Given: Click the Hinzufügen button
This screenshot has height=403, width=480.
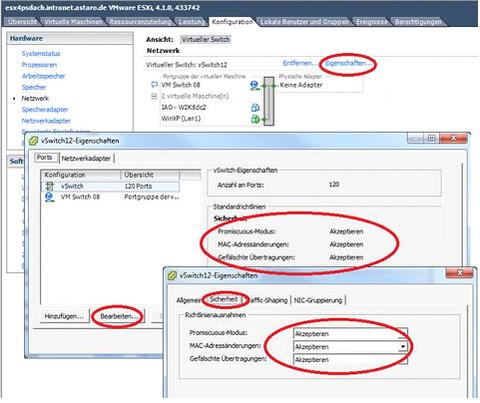Looking at the screenshot, I should [64, 316].
